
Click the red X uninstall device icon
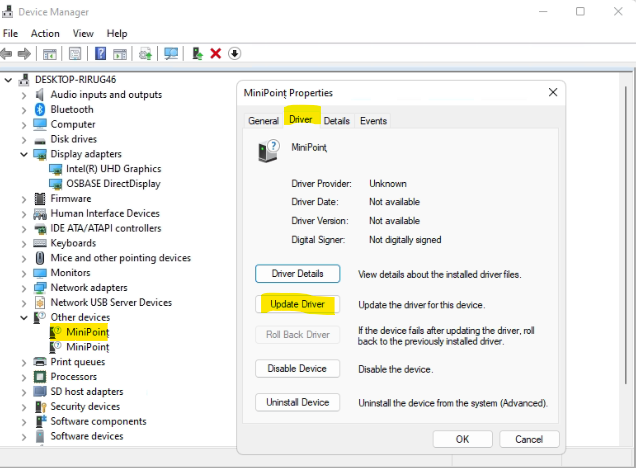tap(216, 53)
